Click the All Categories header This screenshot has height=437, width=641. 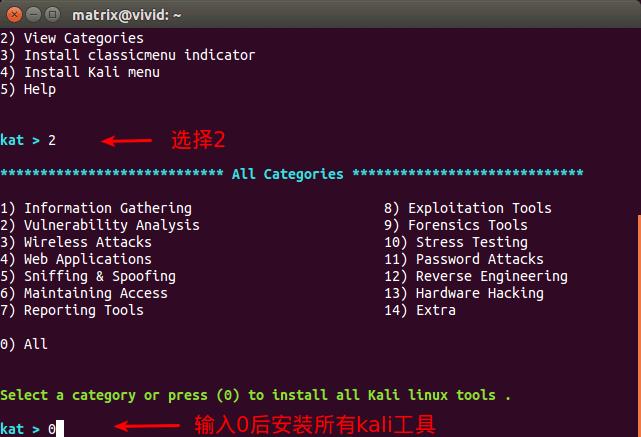287,174
